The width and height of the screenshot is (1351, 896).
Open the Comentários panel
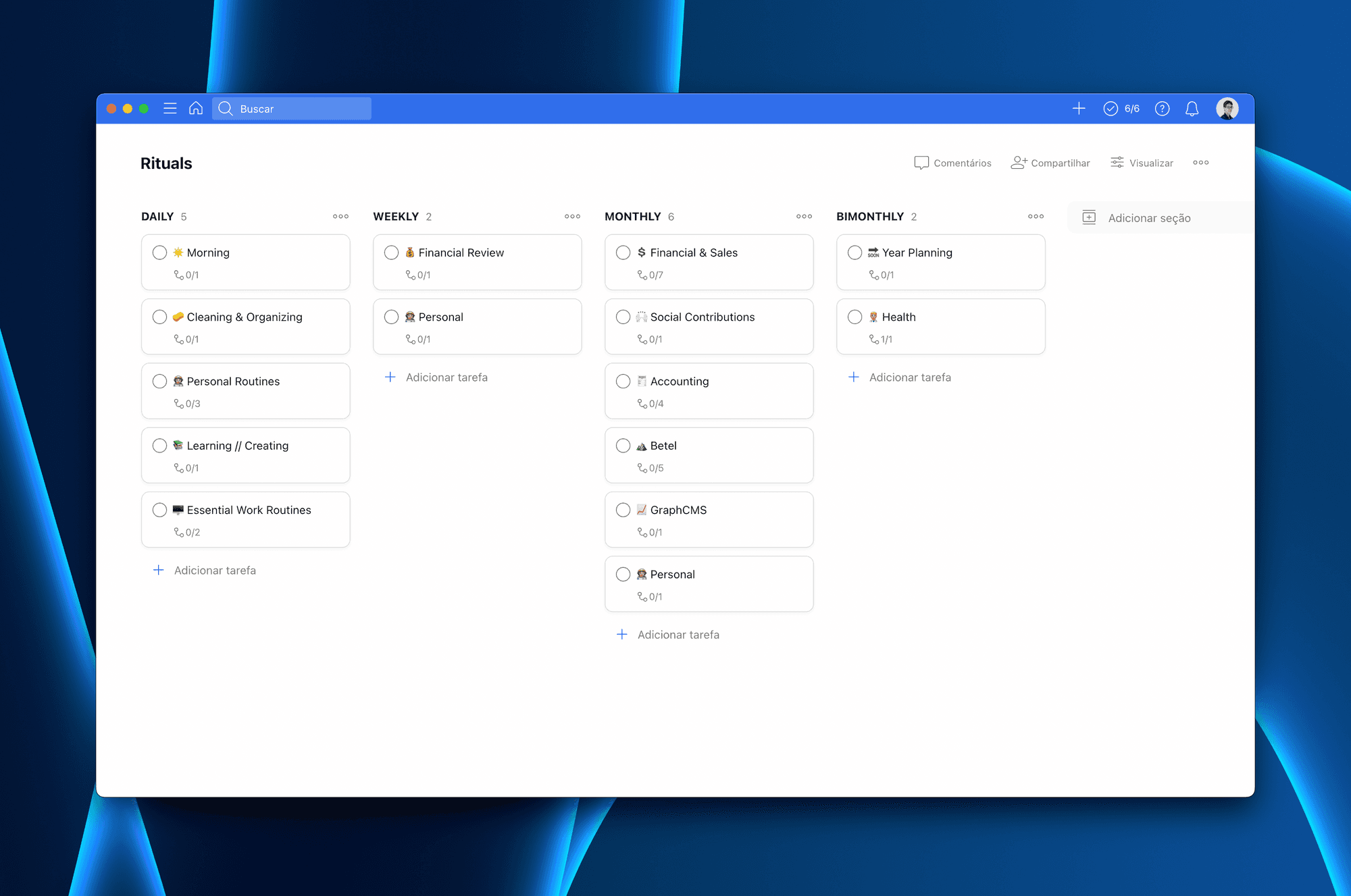click(x=952, y=162)
